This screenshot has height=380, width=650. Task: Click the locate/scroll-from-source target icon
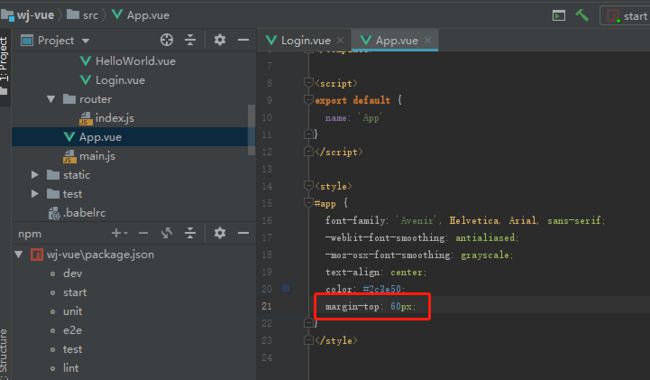pos(167,40)
